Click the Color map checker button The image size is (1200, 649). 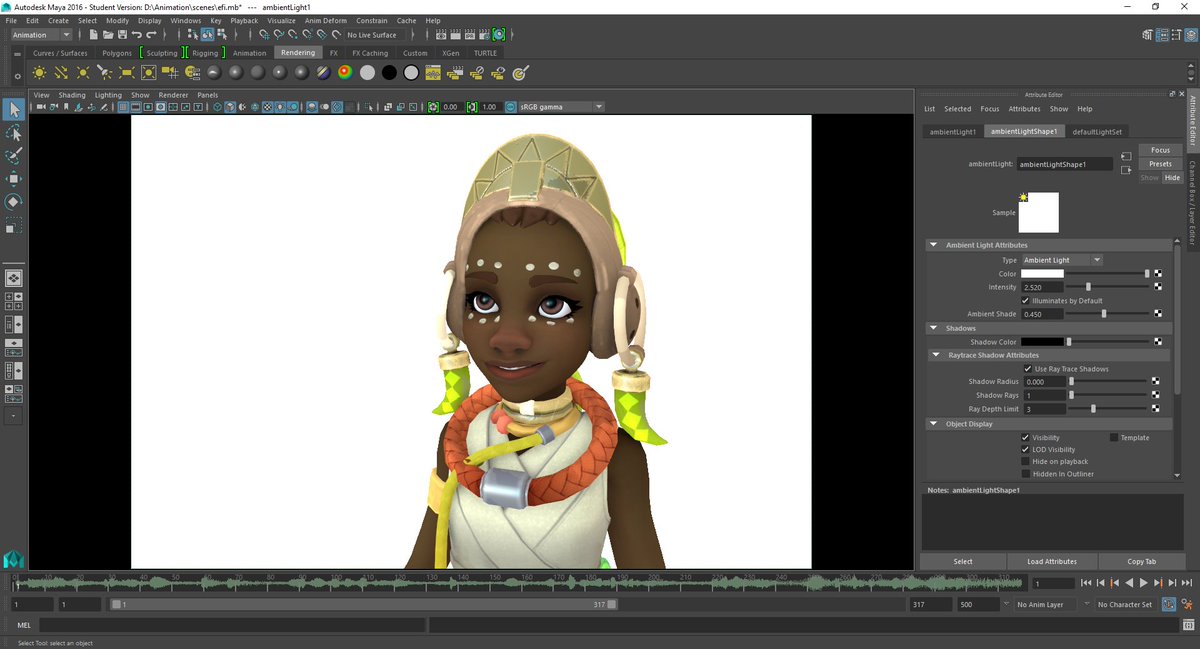pos(1158,273)
